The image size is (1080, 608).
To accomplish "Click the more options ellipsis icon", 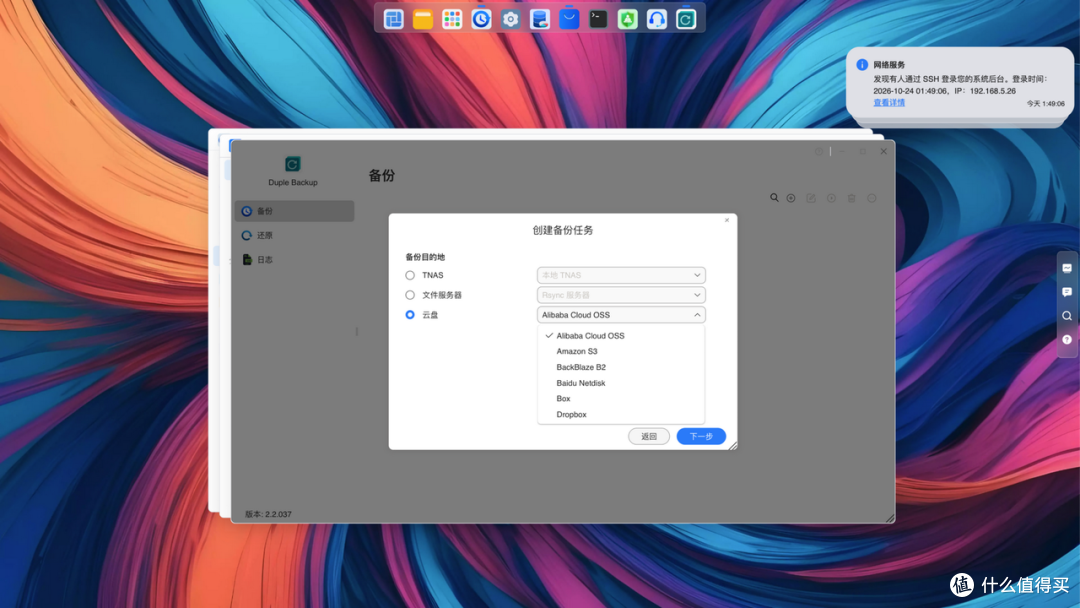I will [x=872, y=198].
